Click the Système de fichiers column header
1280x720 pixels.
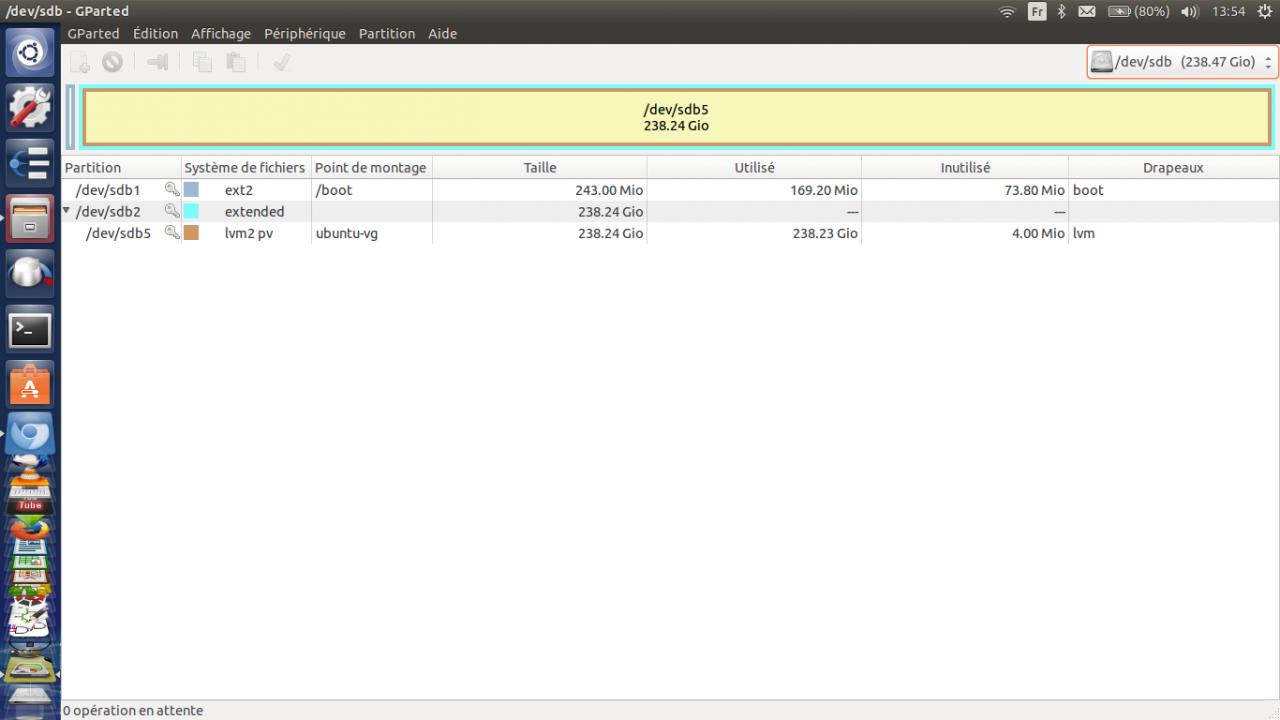[246, 167]
